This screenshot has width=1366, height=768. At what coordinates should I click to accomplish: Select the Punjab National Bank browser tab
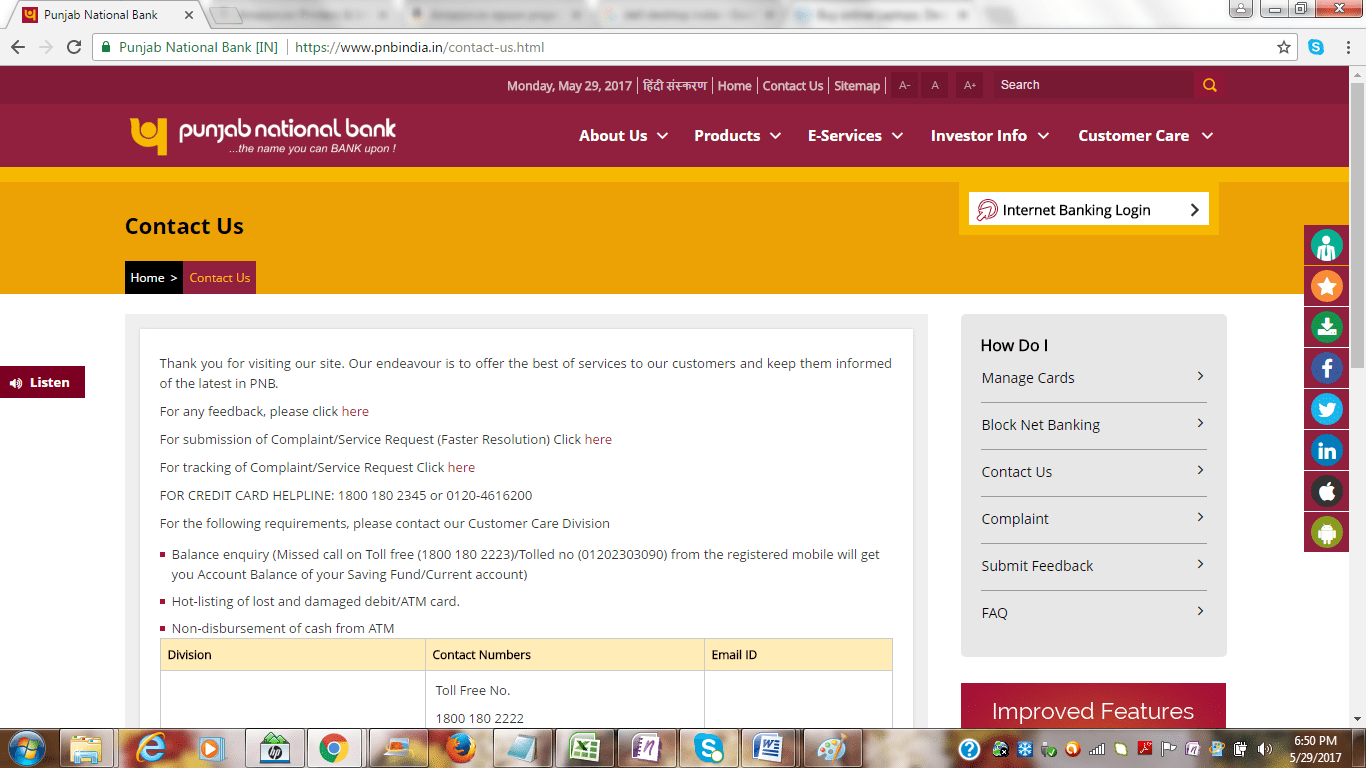[x=105, y=15]
